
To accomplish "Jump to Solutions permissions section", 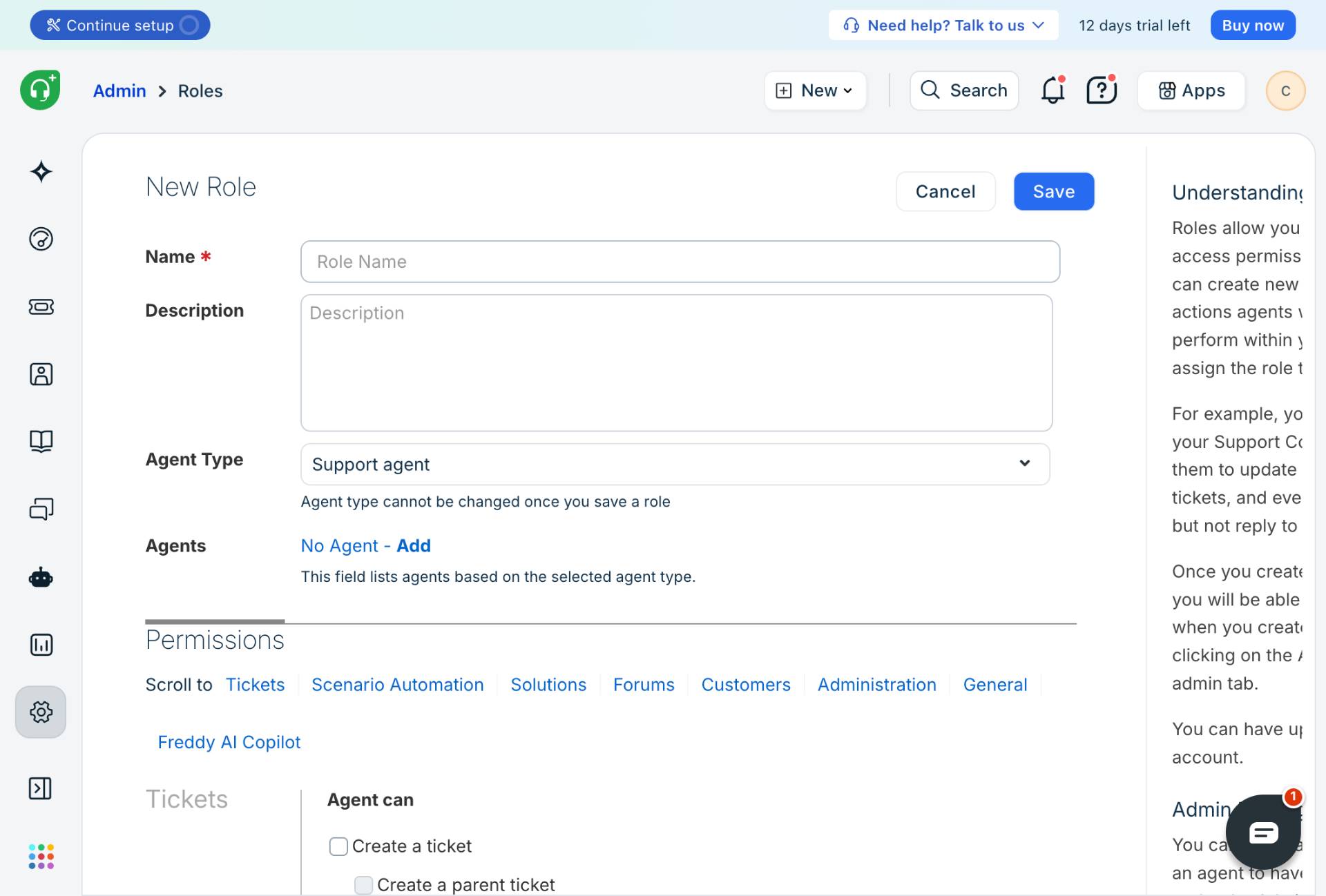I will [548, 685].
